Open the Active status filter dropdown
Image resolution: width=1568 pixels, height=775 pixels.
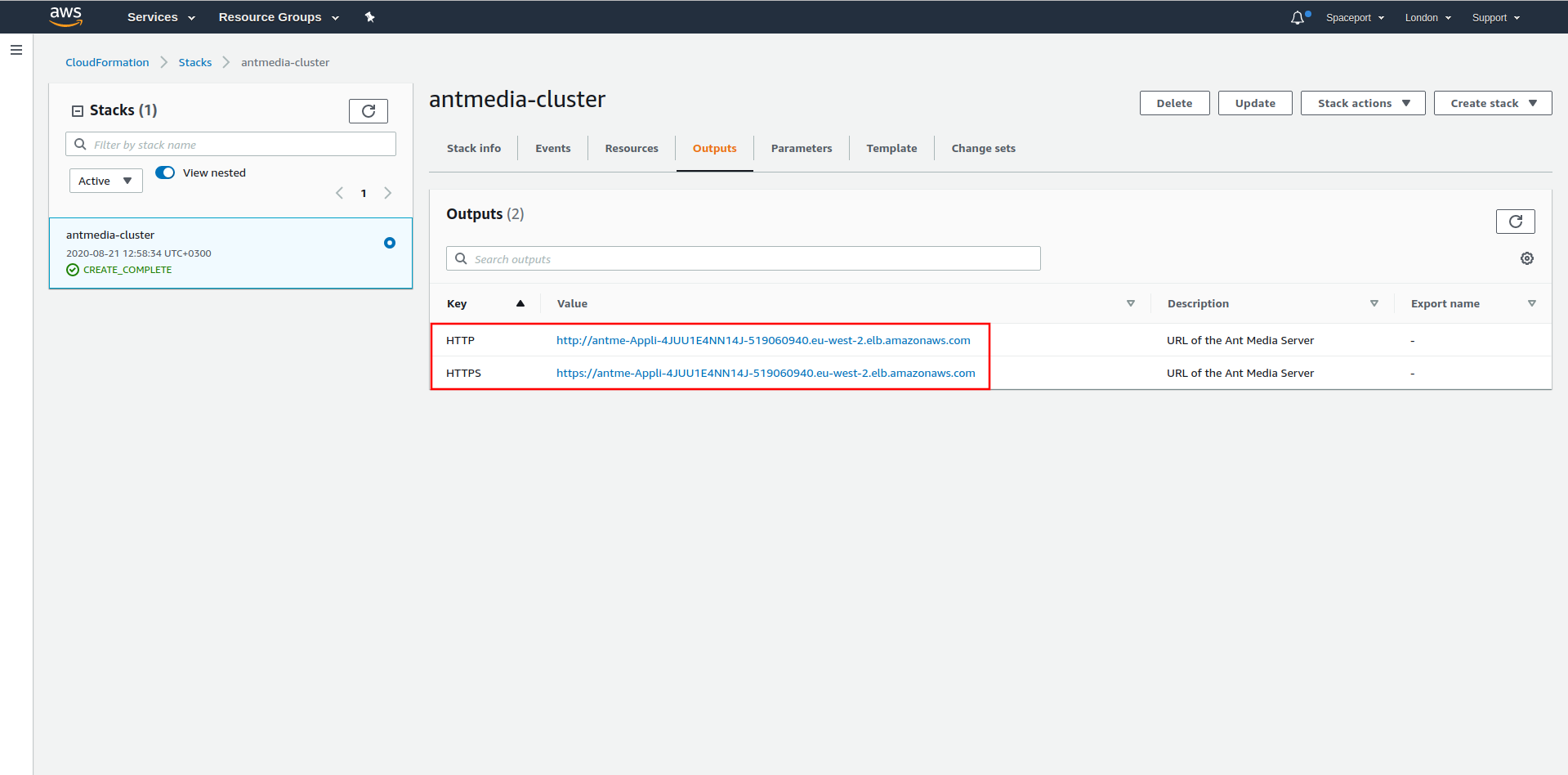(x=106, y=181)
